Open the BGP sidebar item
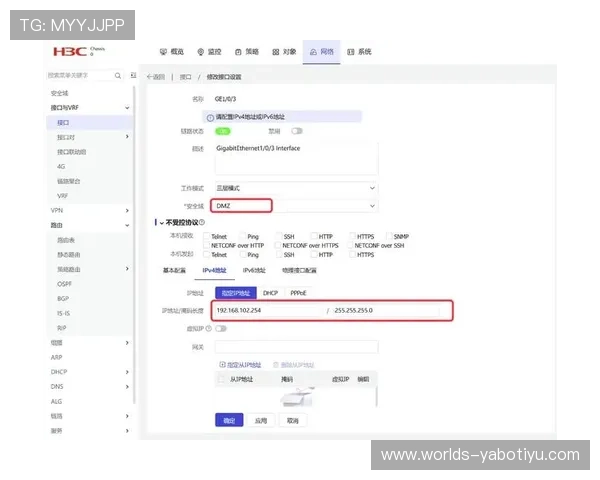This screenshot has width=600, height=480. click(x=63, y=299)
